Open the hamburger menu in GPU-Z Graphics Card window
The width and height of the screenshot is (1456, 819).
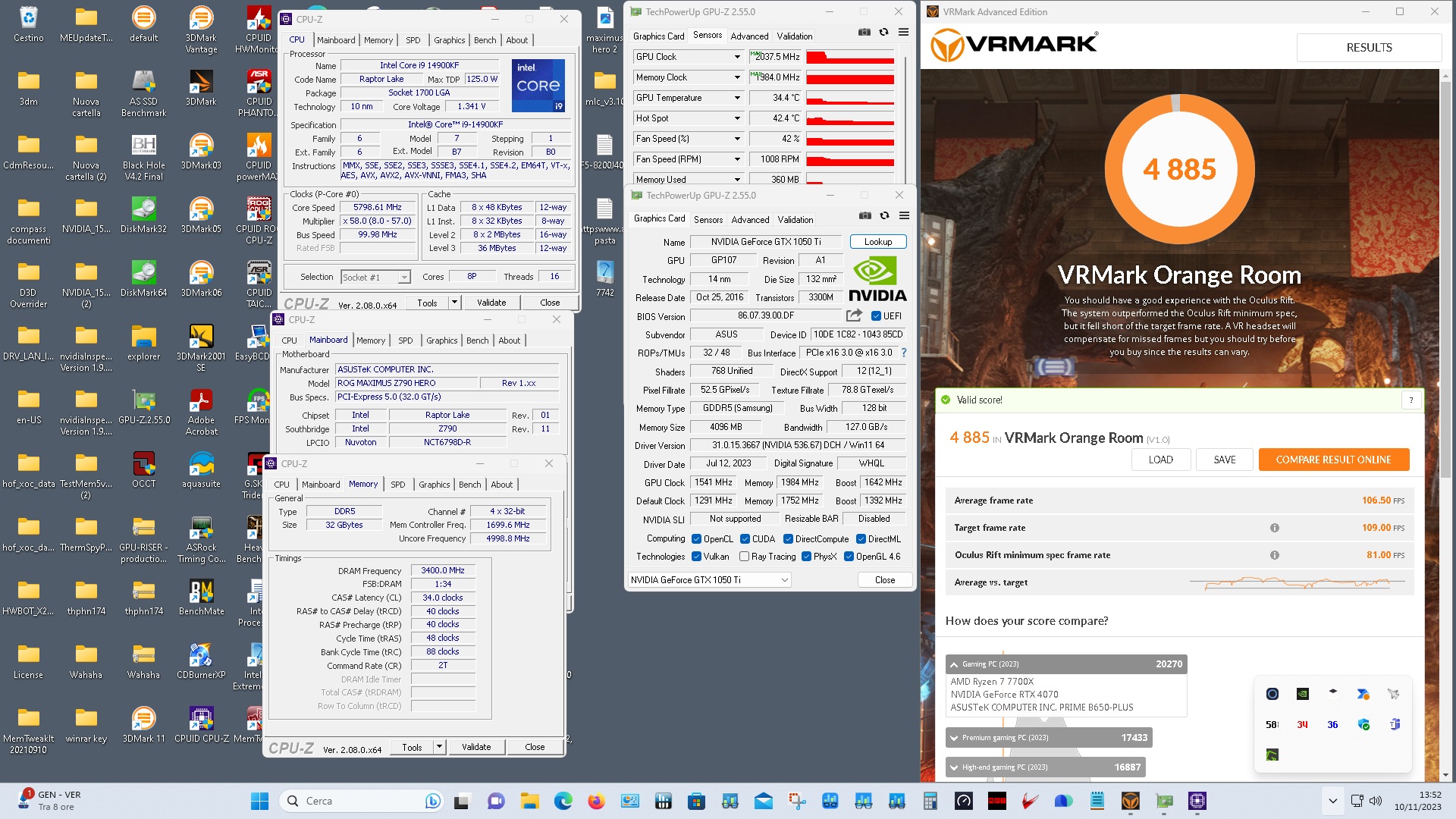(x=904, y=216)
